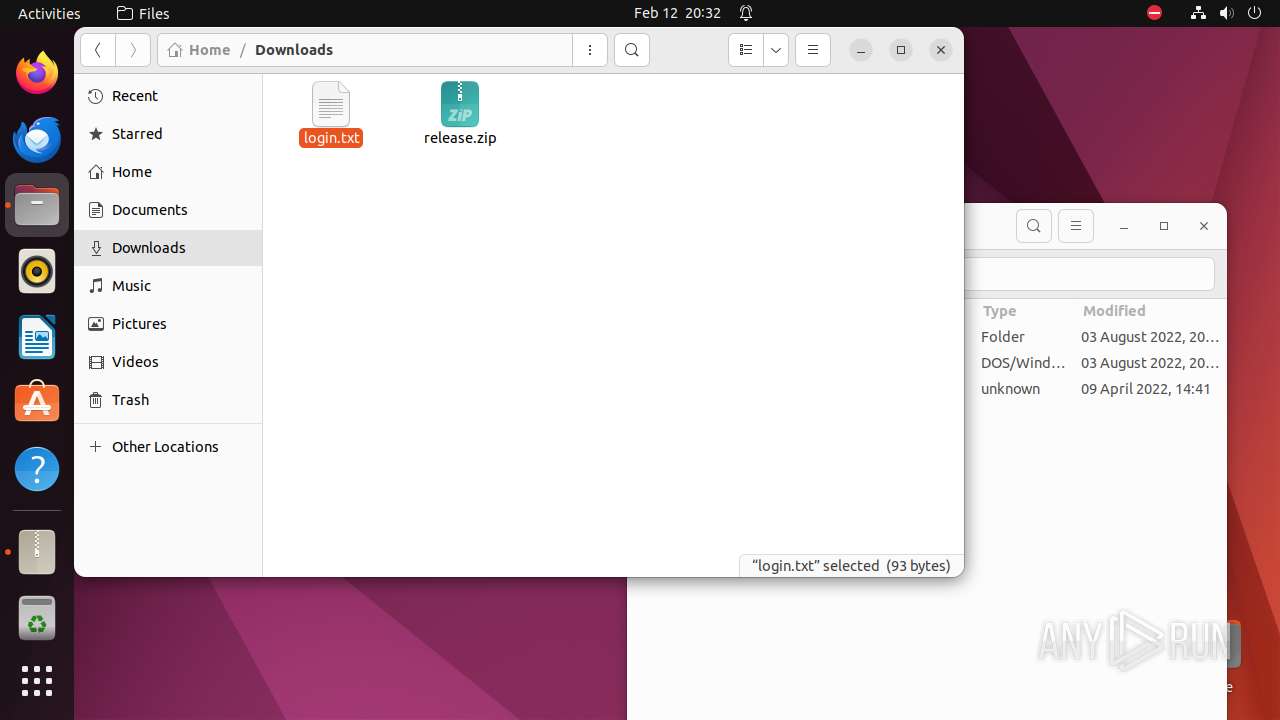Sort by the Modified column header

pos(1114,311)
